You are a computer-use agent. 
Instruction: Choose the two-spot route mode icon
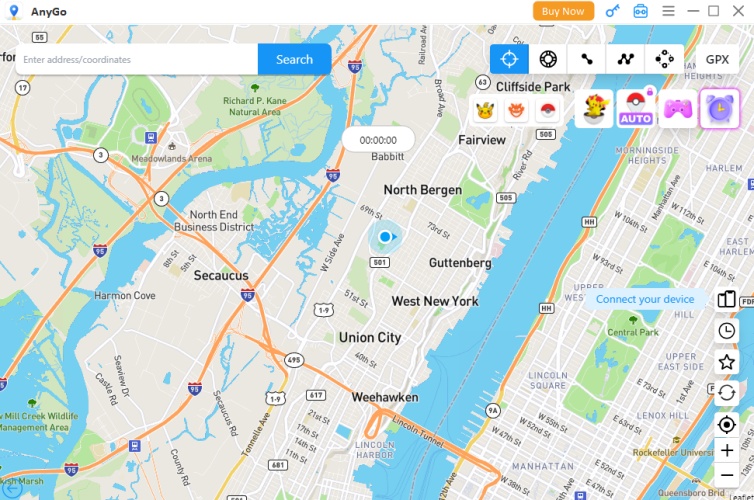pos(587,59)
